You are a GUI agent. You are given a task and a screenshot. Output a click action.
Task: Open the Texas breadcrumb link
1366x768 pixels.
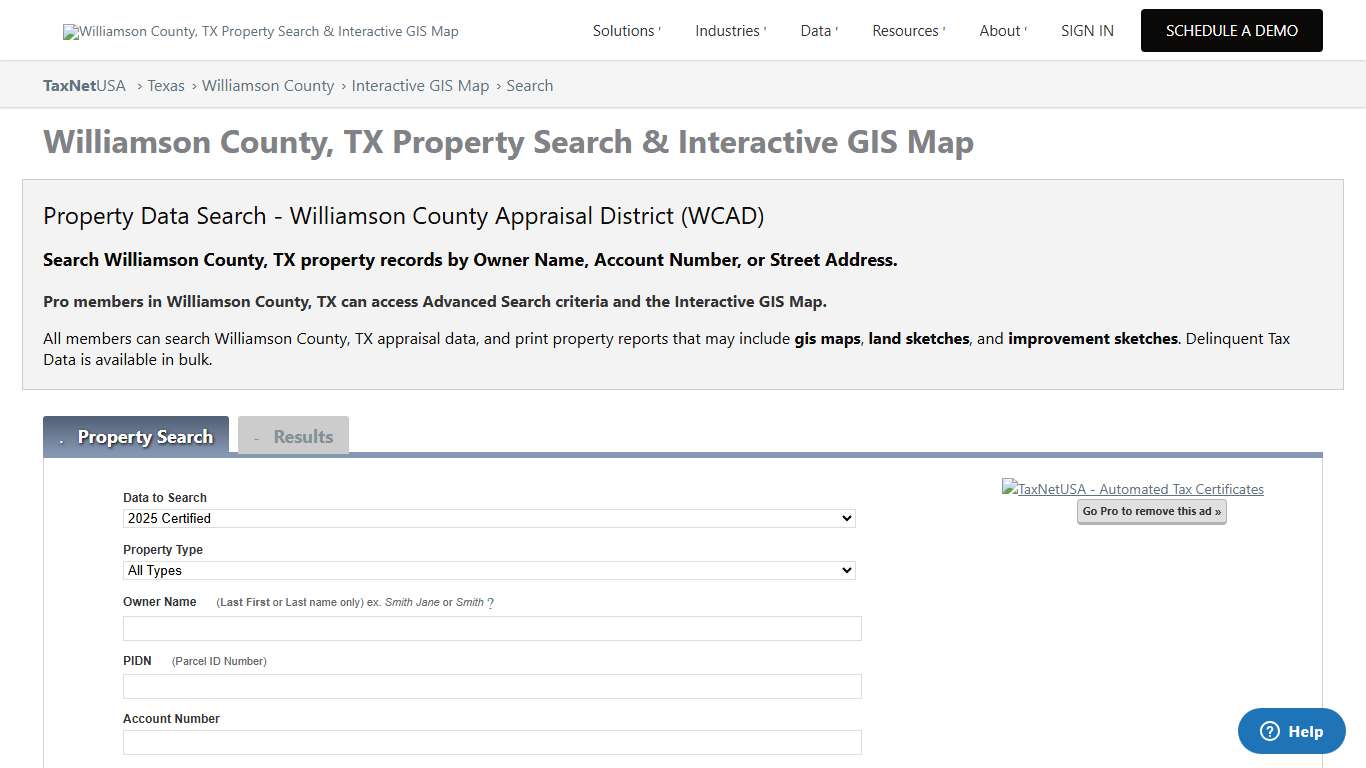(x=166, y=85)
